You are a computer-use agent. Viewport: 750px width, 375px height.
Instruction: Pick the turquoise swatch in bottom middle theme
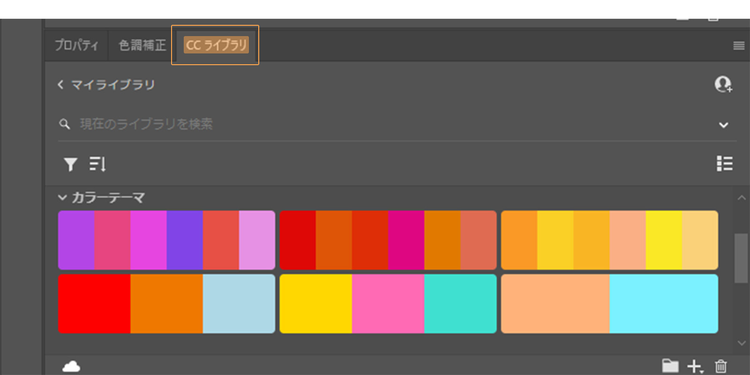(460, 304)
